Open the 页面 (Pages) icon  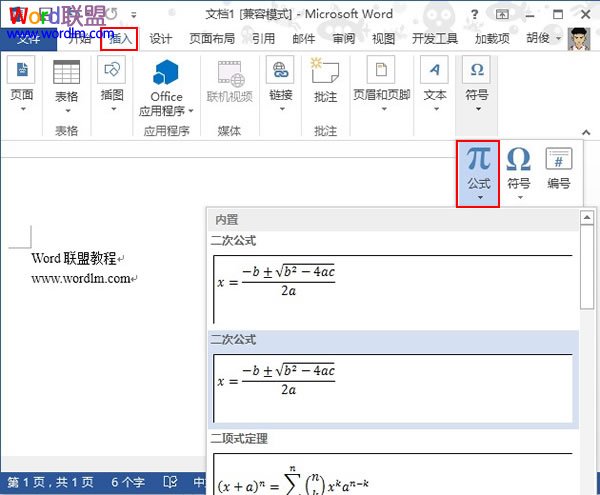[21, 70]
